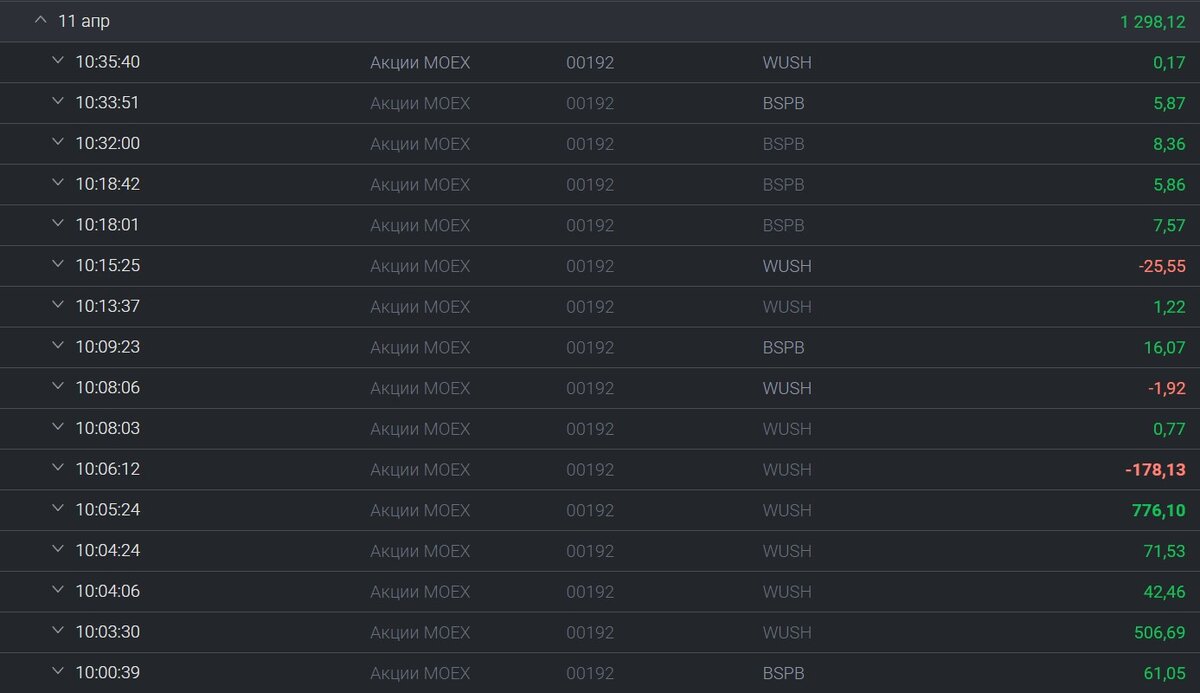
Task: Expand the 10:04:06 trade chevron
Action: coord(57,591)
